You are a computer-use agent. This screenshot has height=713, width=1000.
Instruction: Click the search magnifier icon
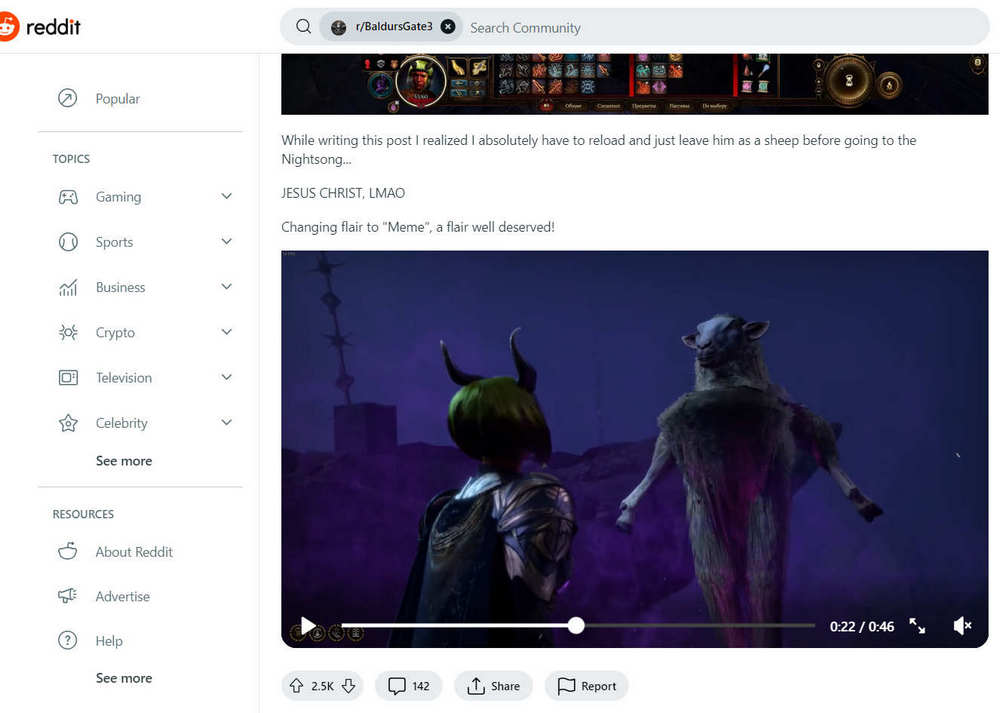point(303,27)
